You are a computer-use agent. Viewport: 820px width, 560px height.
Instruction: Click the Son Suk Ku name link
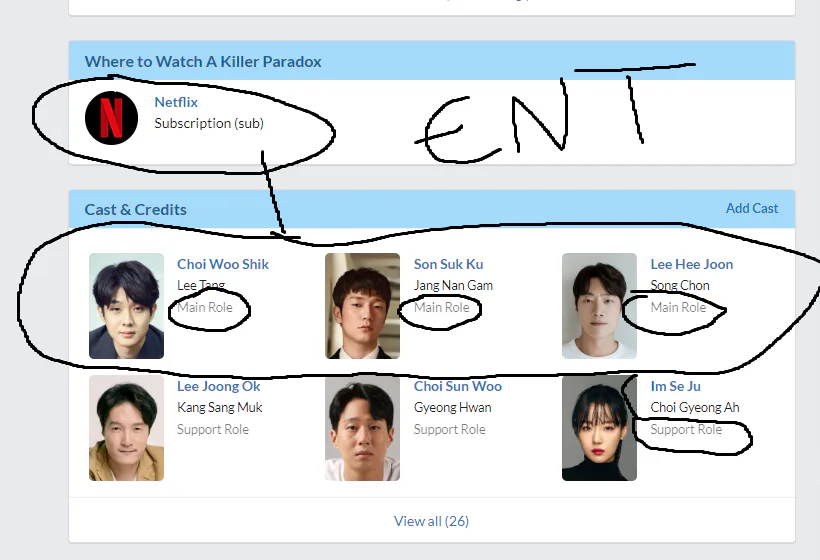[x=449, y=264]
